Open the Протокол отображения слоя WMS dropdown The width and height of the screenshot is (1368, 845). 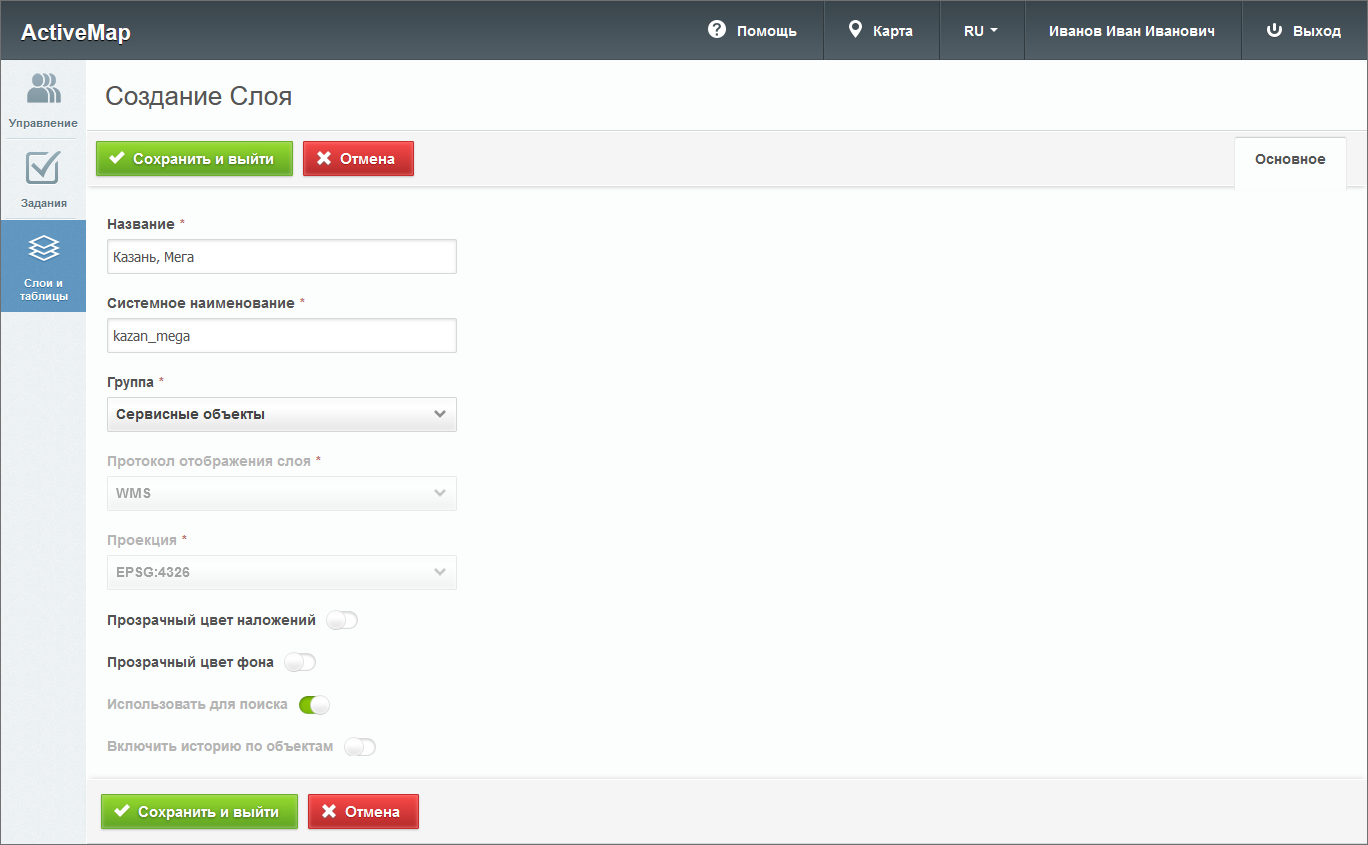[x=281, y=493]
